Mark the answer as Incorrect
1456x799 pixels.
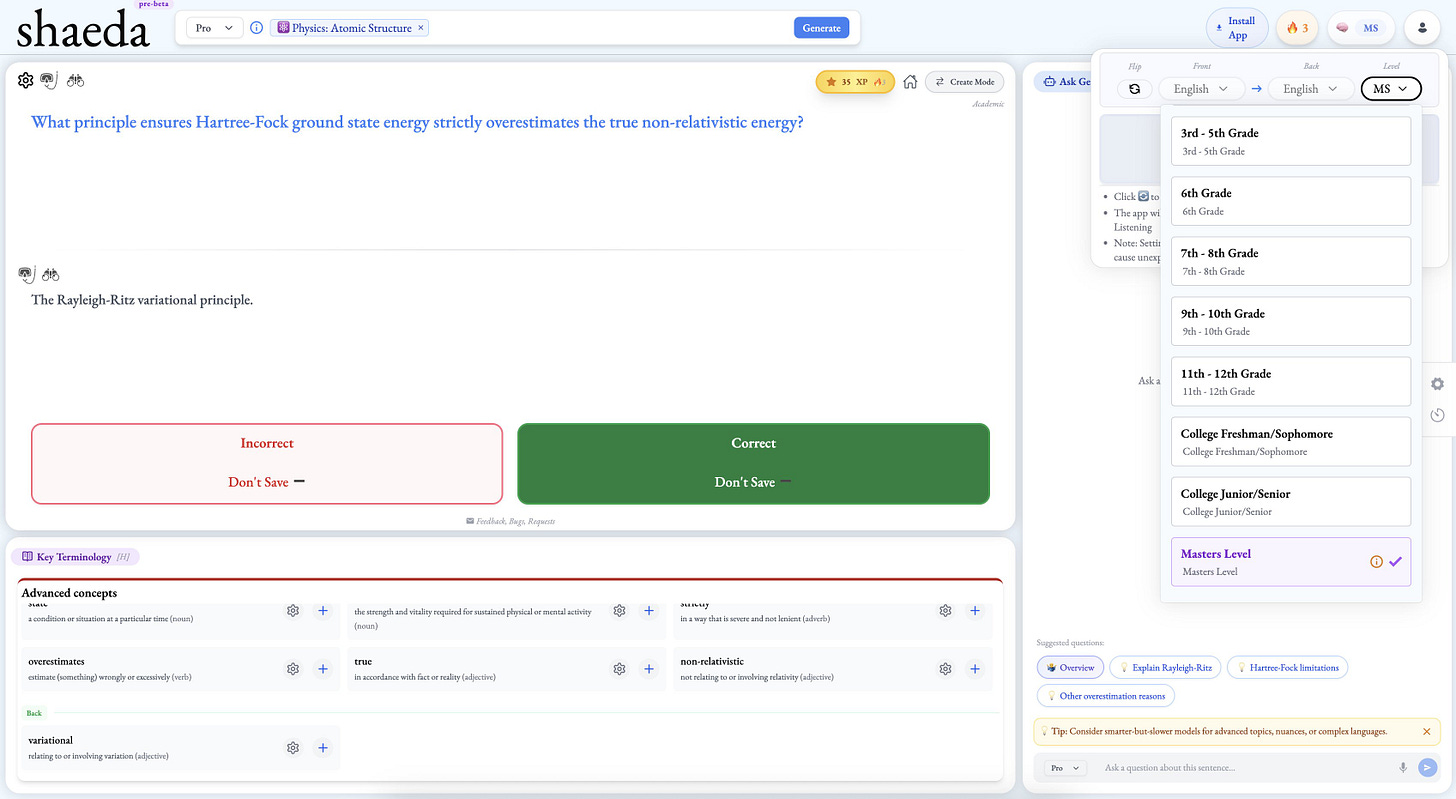tap(267, 463)
